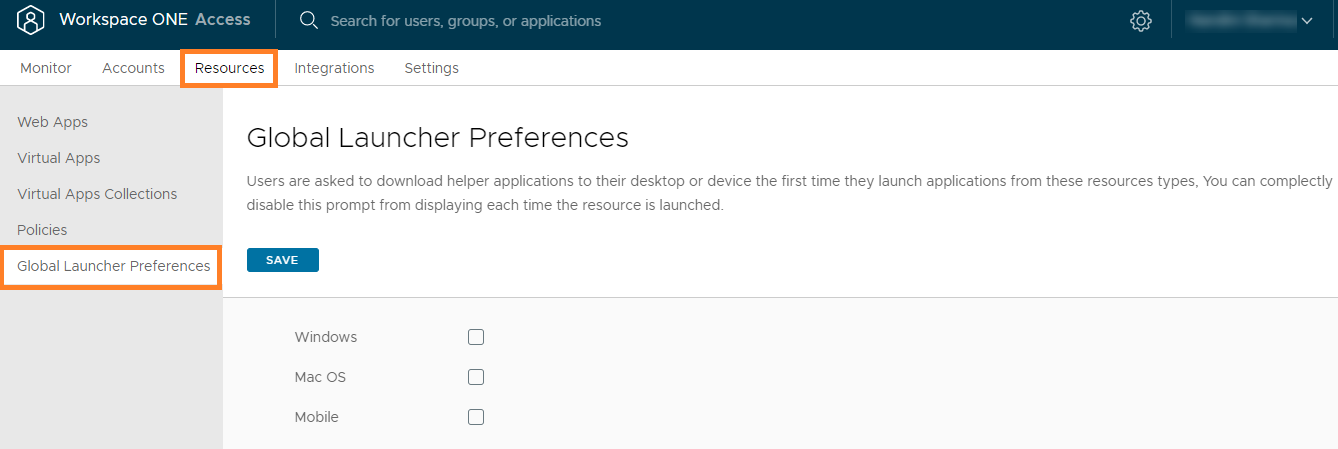Click the Workspace ONE Access title text
Image resolution: width=1338 pixels, height=449 pixels.
155,19
